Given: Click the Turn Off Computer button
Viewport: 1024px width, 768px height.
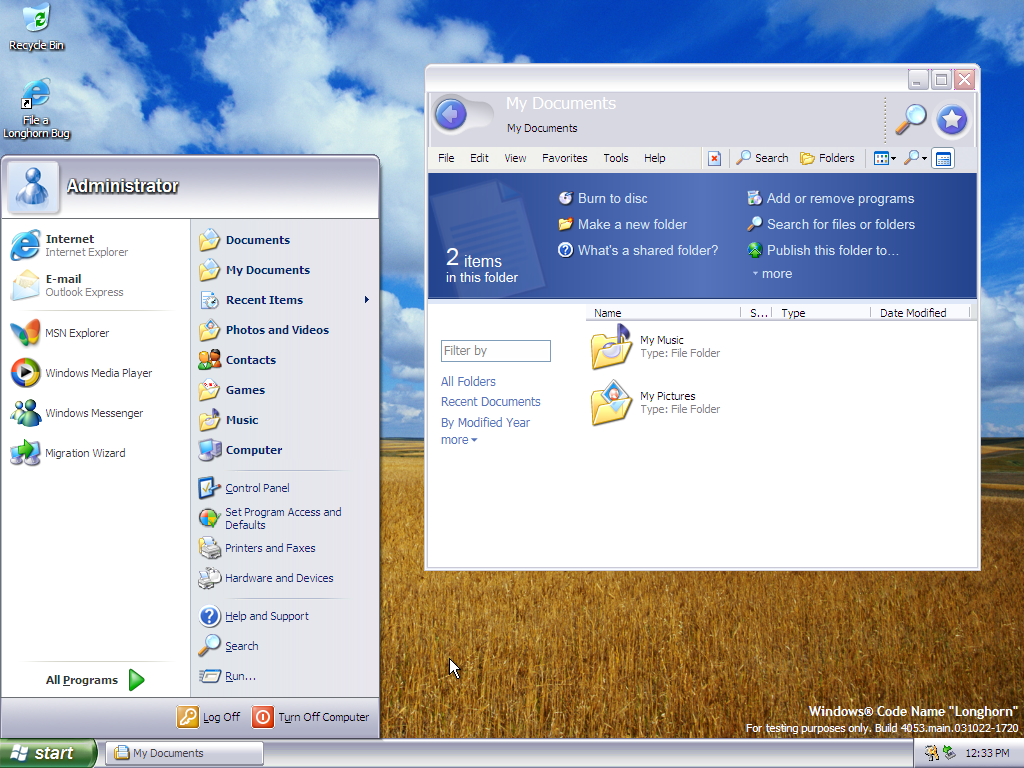Looking at the screenshot, I should coord(311,717).
